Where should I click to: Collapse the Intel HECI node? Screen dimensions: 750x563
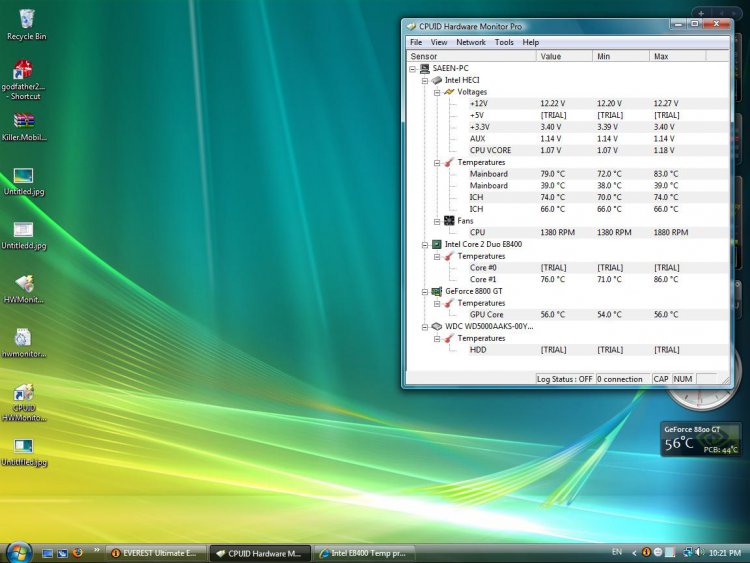point(425,81)
